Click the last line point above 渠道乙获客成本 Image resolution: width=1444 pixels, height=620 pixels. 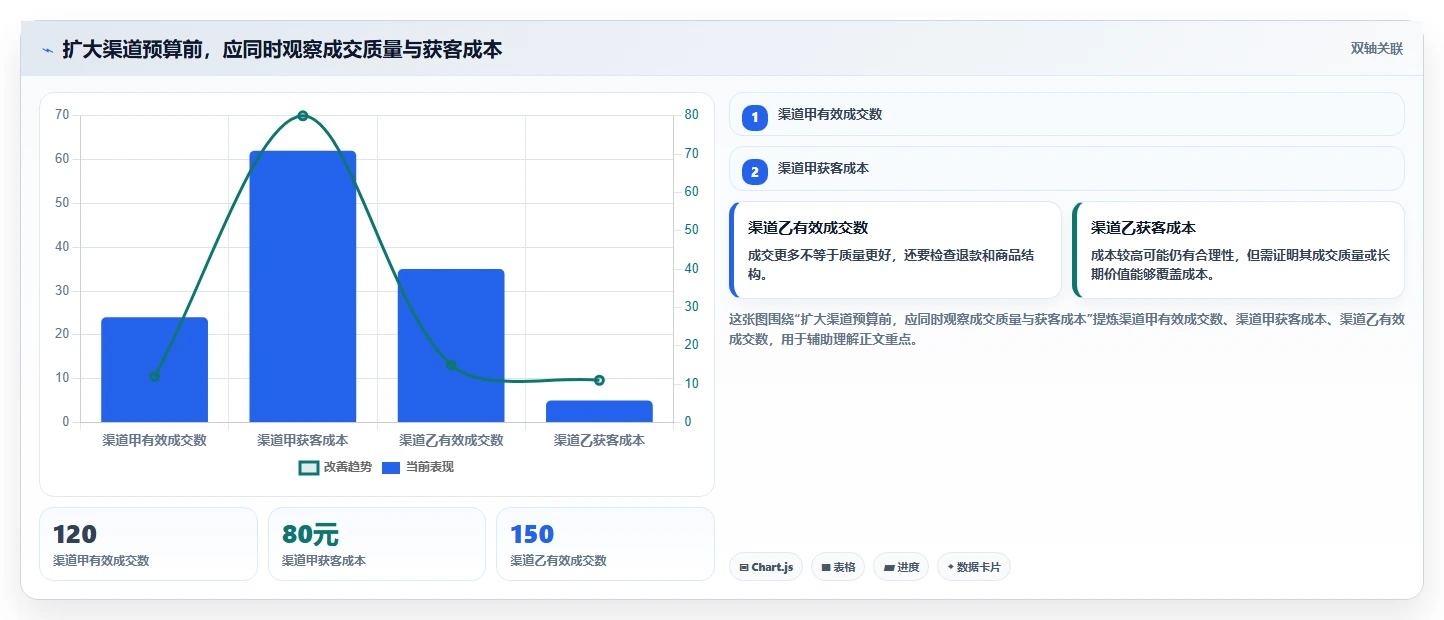coord(599,380)
